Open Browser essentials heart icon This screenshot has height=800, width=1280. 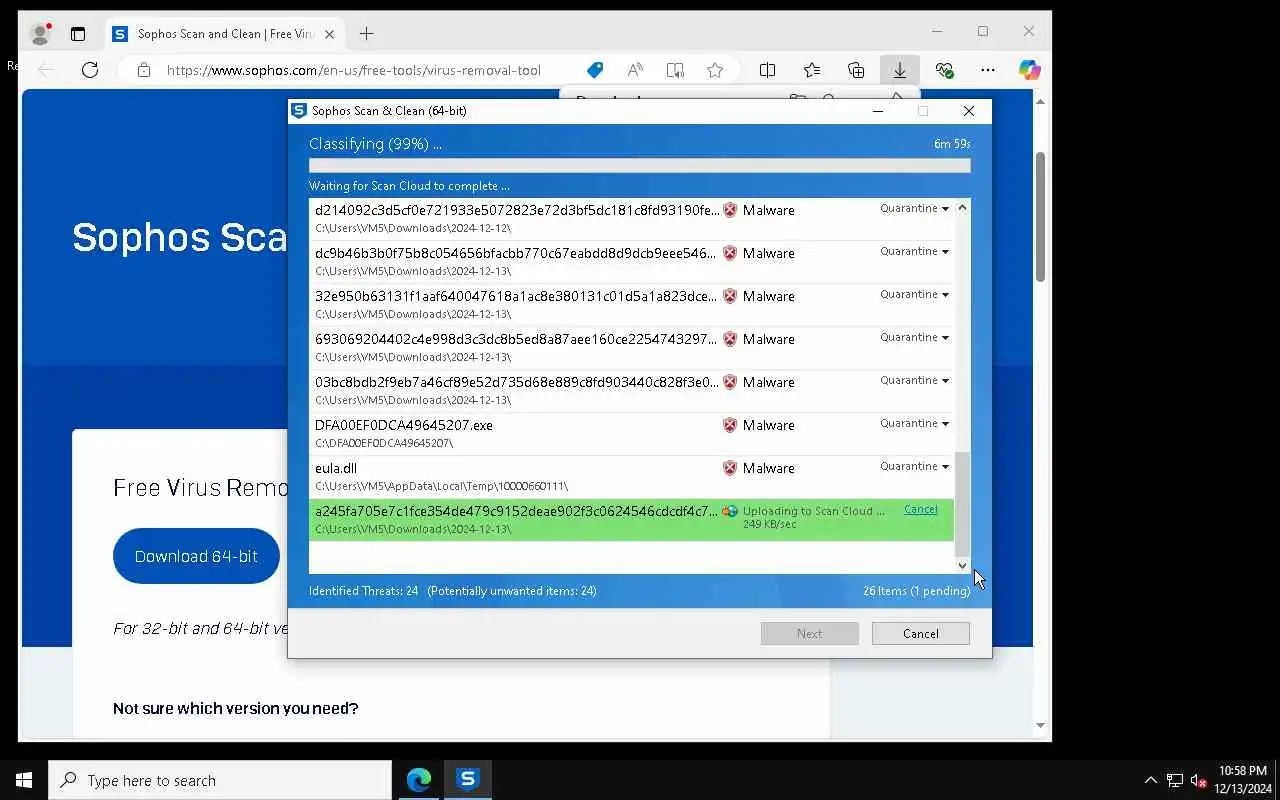pyautogui.click(x=944, y=70)
